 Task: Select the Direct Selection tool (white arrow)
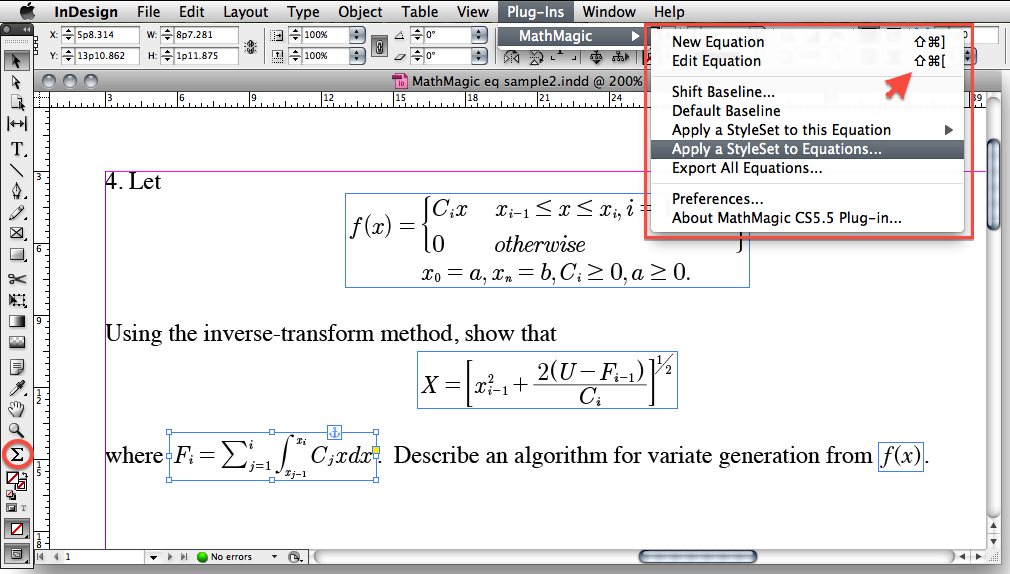click(x=17, y=82)
